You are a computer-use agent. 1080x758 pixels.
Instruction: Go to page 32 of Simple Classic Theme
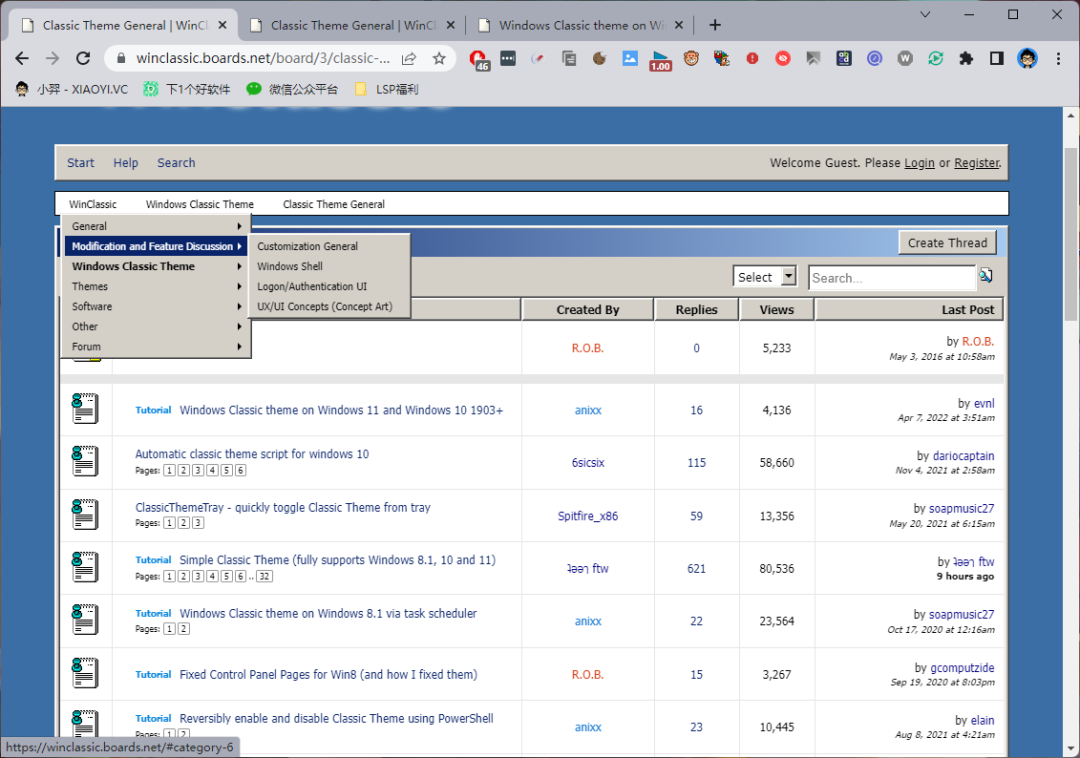click(x=264, y=576)
